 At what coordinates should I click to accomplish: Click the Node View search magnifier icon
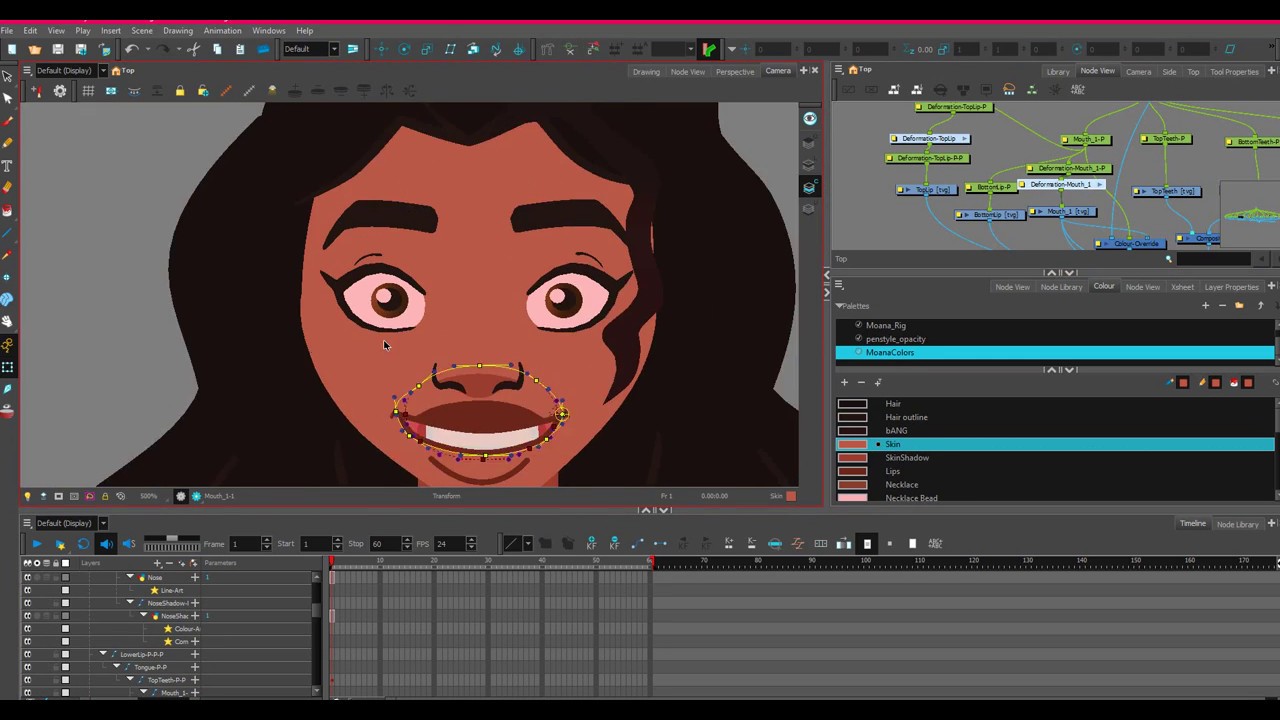(1168, 259)
